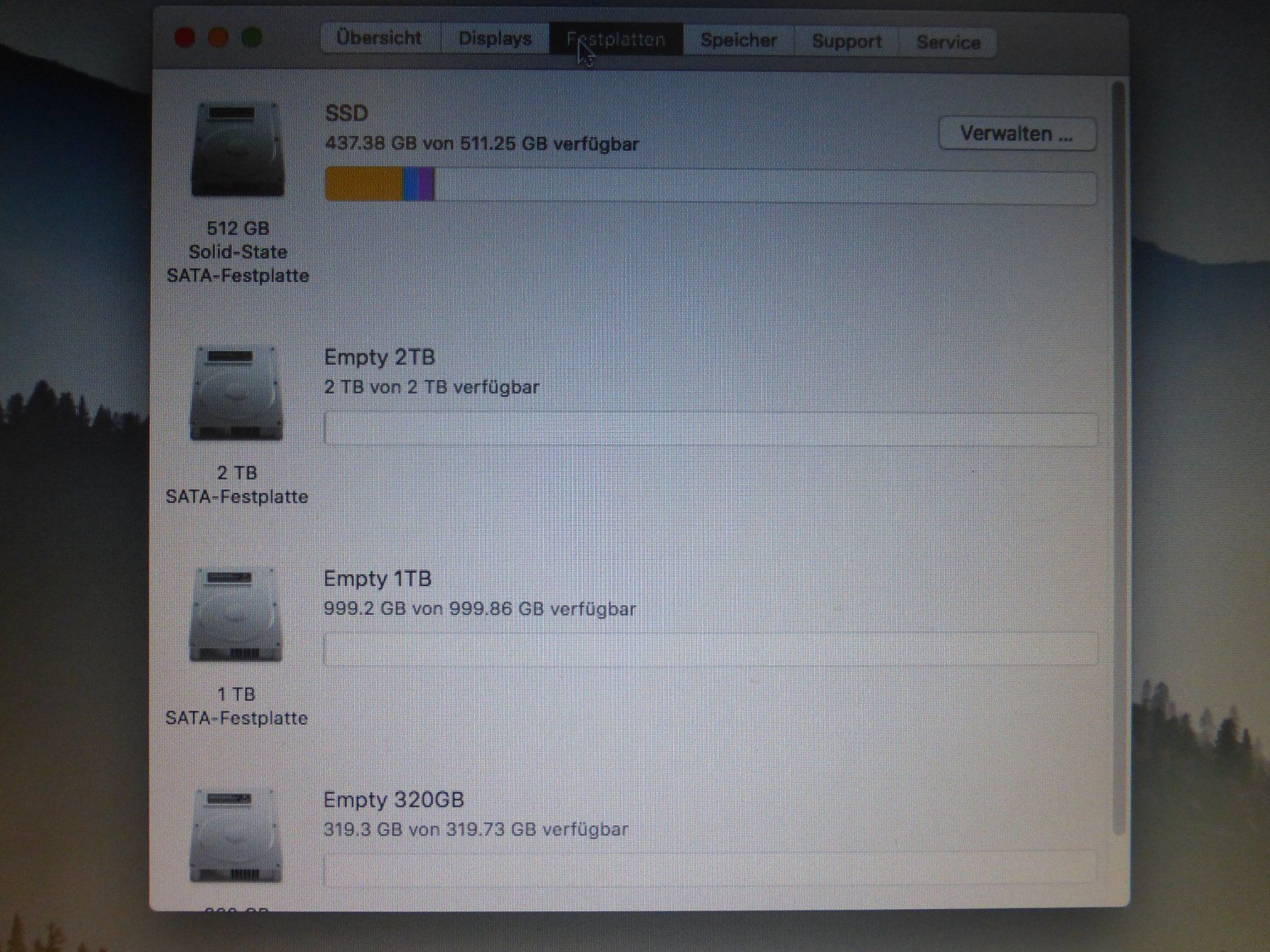Maximize the window with the green button
1270x952 pixels.
pos(252,37)
